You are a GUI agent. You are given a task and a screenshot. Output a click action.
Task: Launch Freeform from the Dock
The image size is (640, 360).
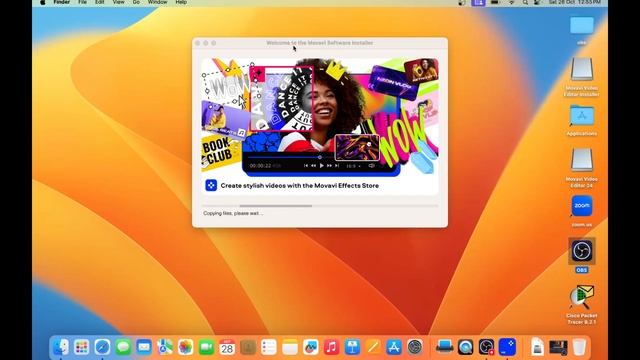(311, 347)
